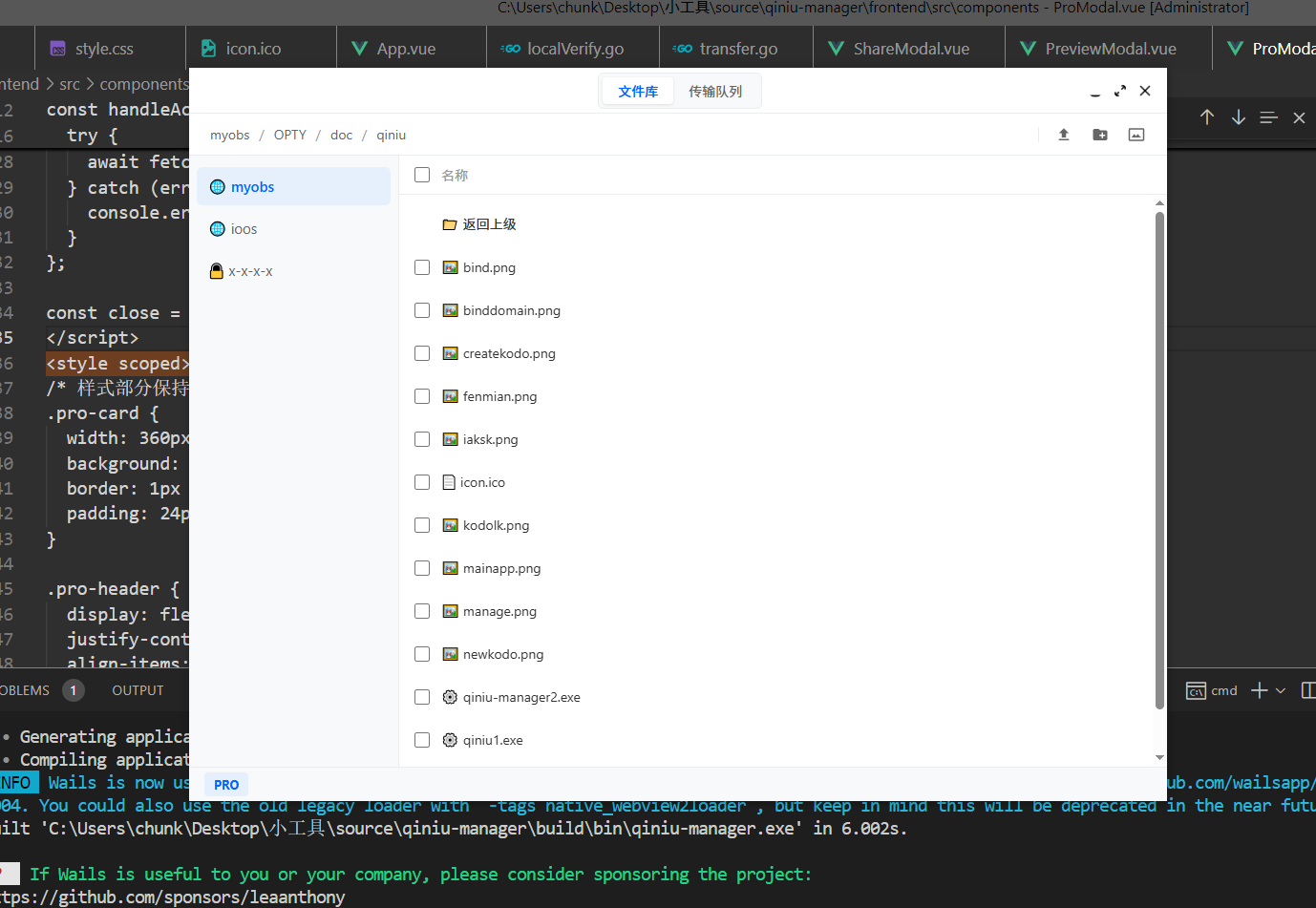This screenshot has width=1316, height=908.
Task: Click the qiniu breadcrumb segment
Action: pos(392,135)
